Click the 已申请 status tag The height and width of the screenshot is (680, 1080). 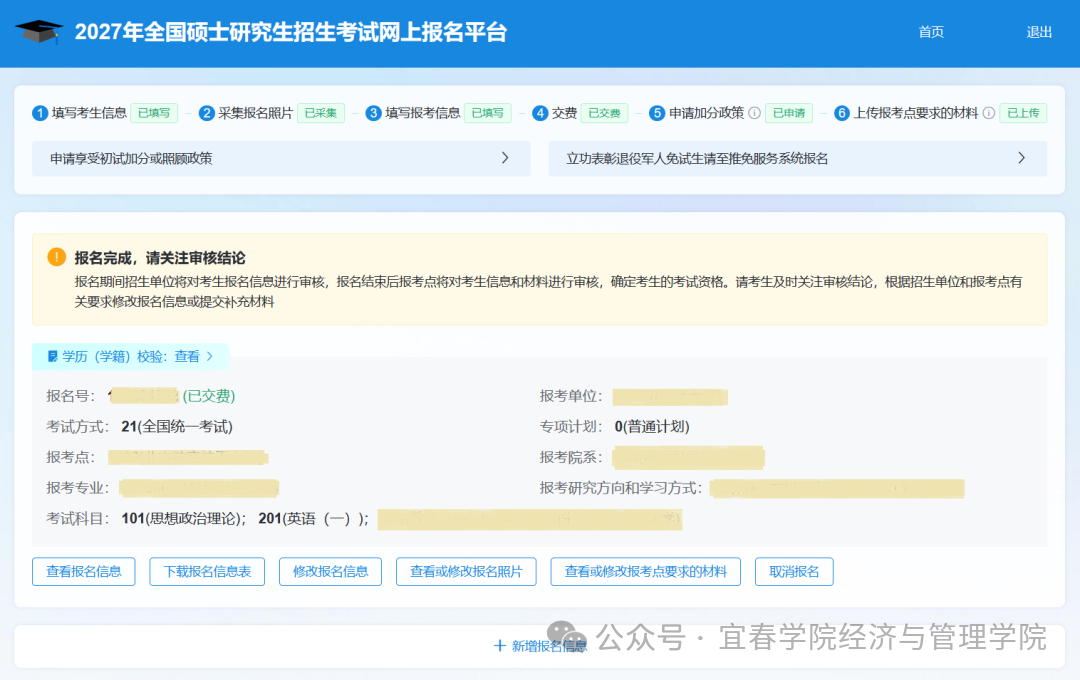(x=789, y=113)
